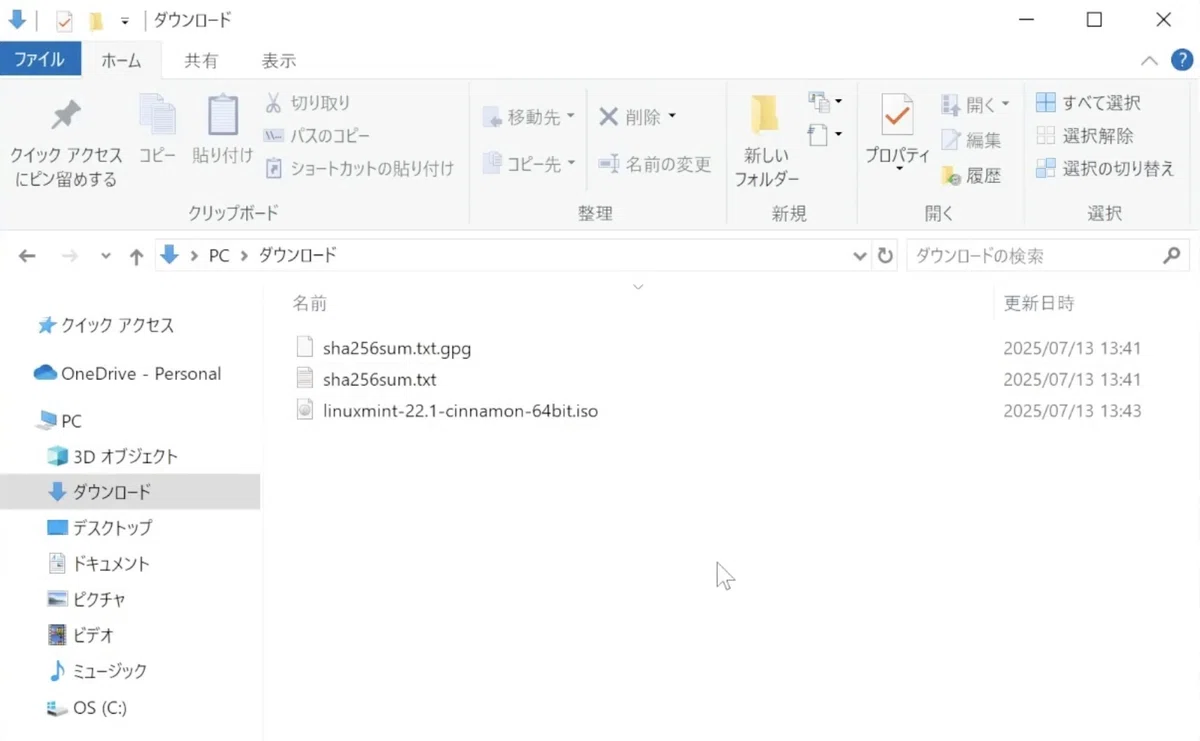
Task: Click the Rename command icon
Action: pos(609,164)
